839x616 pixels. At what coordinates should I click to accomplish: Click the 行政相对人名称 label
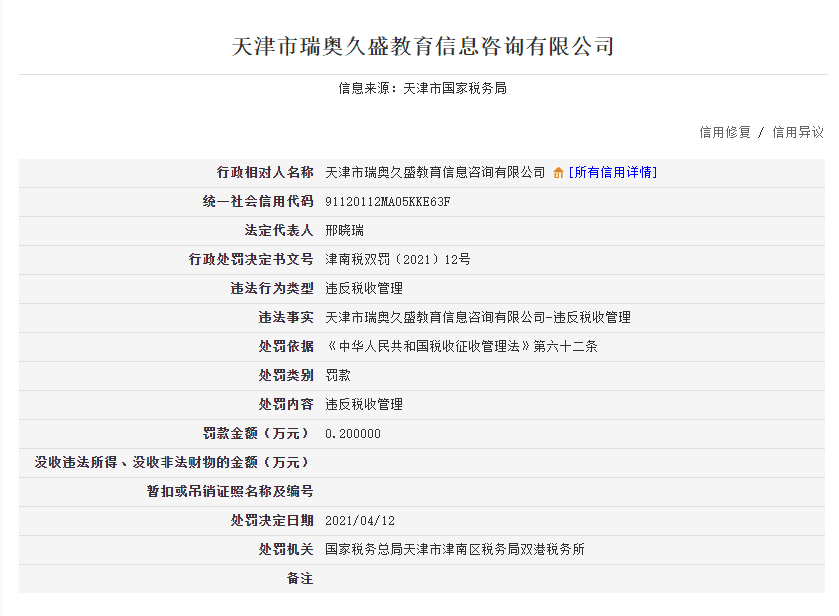coord(265,172)
